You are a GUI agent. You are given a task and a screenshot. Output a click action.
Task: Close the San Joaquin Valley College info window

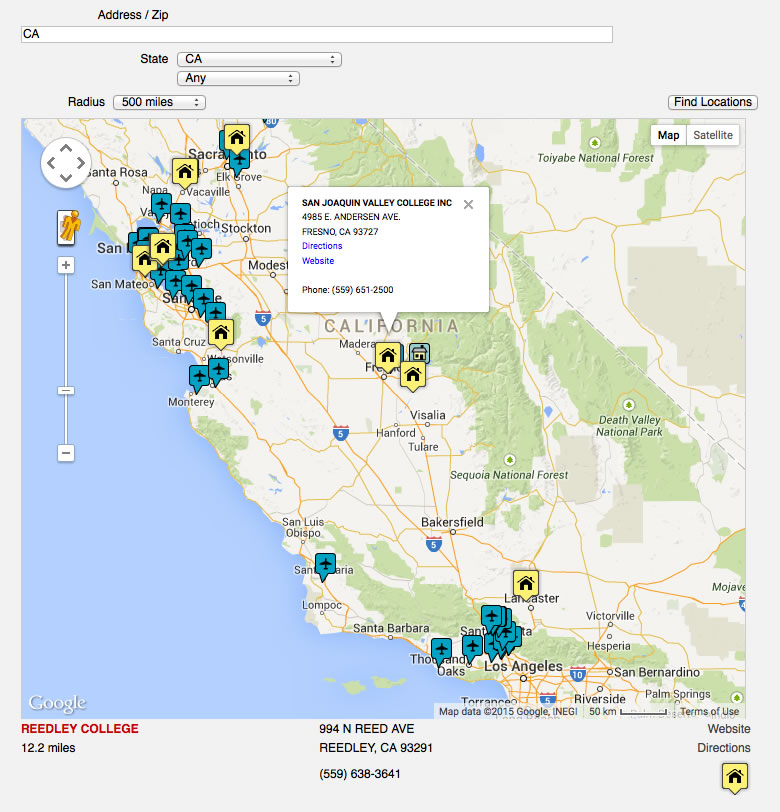[468, 205]
